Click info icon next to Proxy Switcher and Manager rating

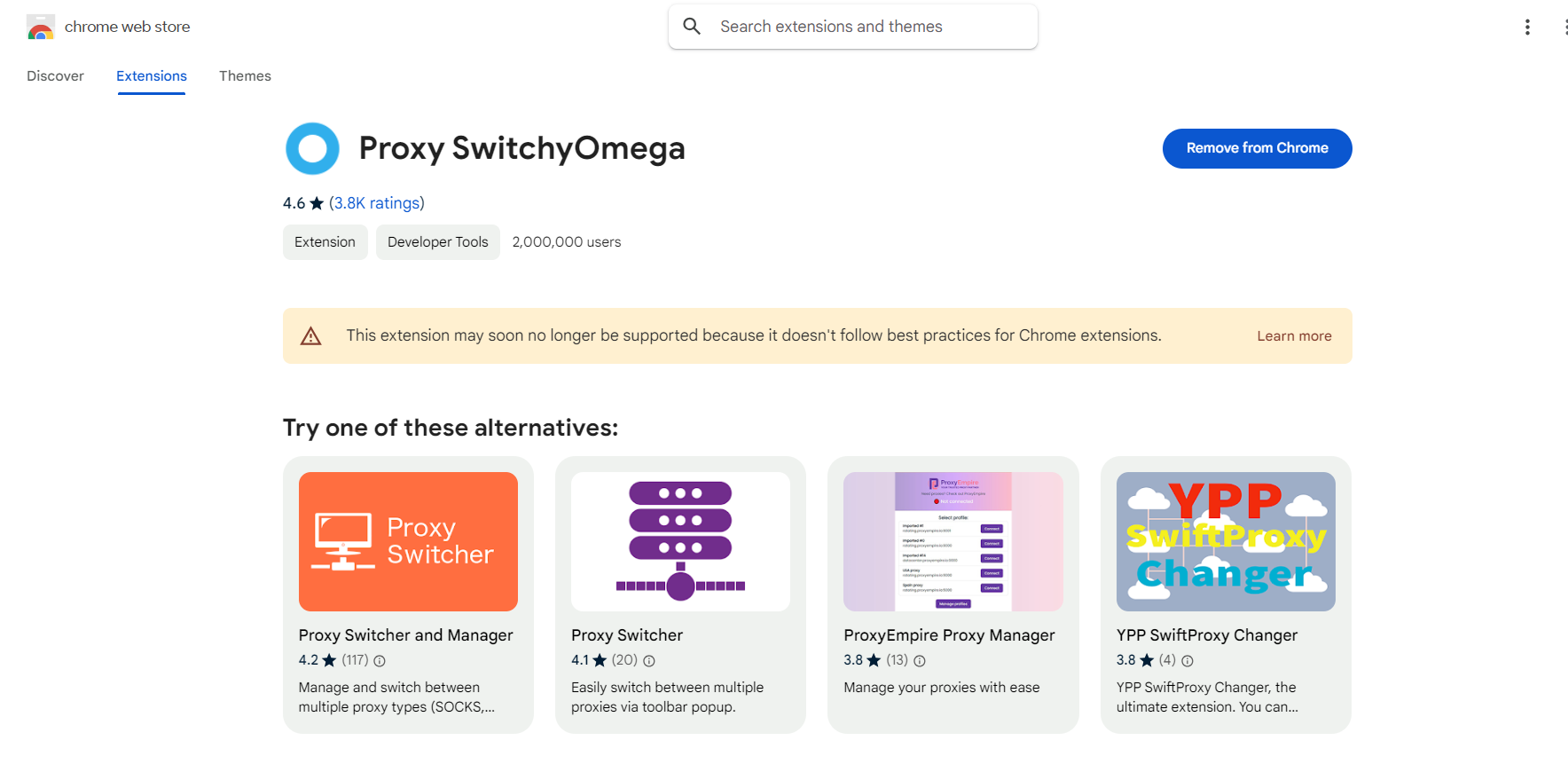[x=380, y=660]
